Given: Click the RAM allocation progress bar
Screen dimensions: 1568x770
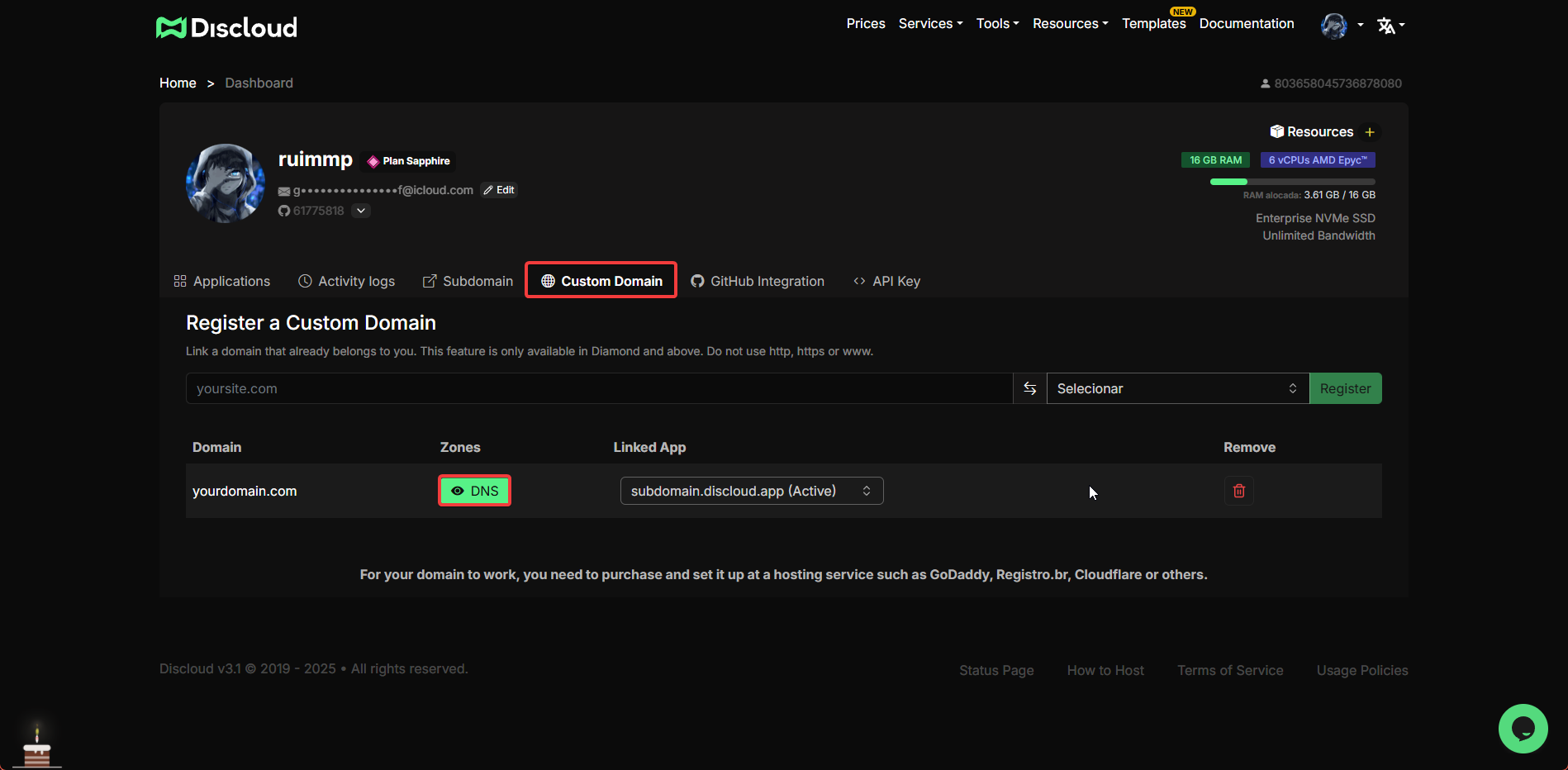Looking at the screenshot, I should 1292,182.
